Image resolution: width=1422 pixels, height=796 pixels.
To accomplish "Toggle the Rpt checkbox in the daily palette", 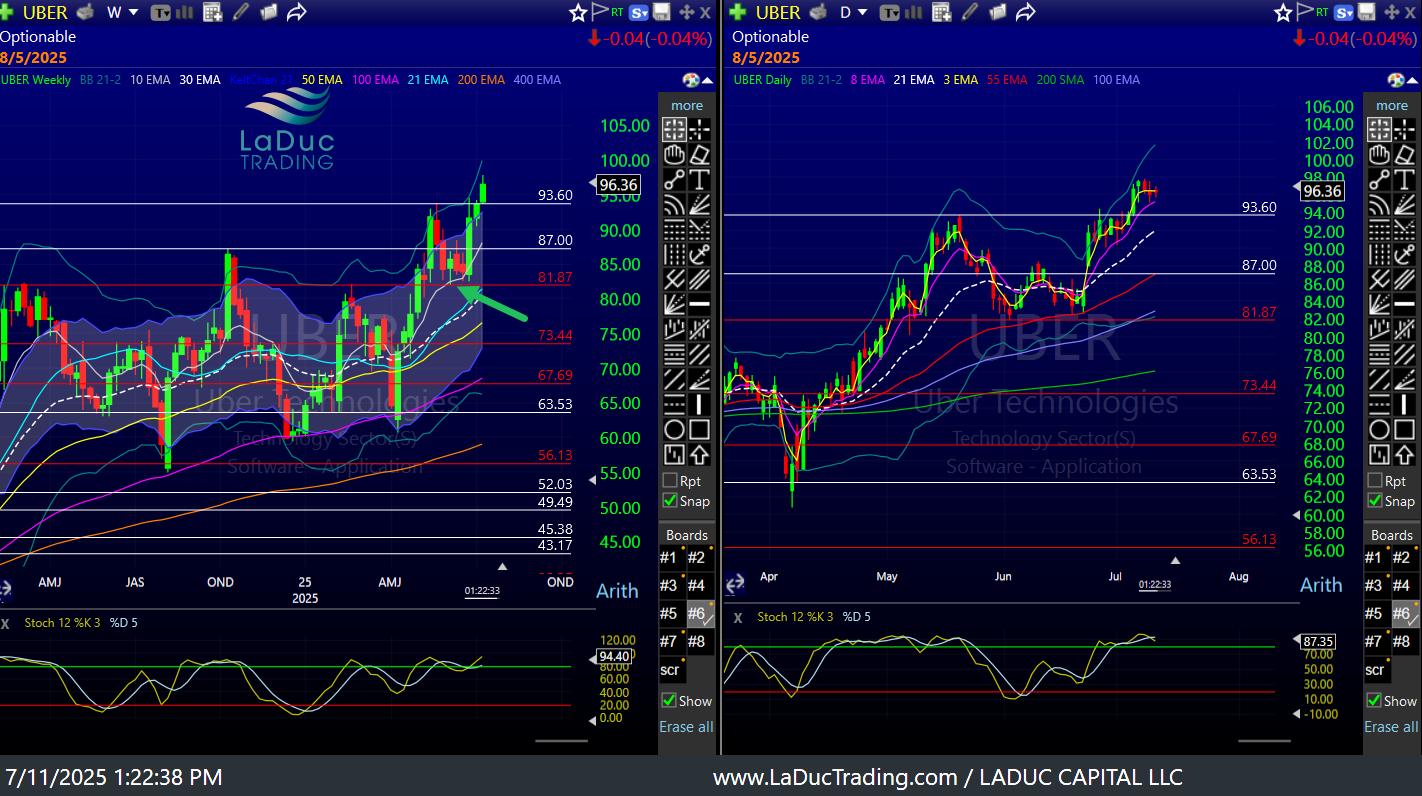I will [x=1375, y=480].
